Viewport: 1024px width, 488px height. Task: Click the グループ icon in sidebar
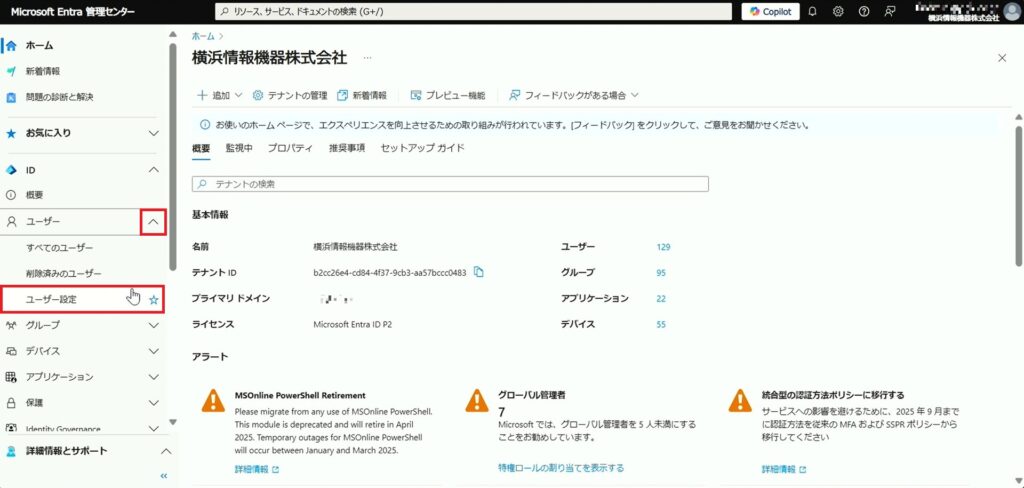tap(10, 325)
